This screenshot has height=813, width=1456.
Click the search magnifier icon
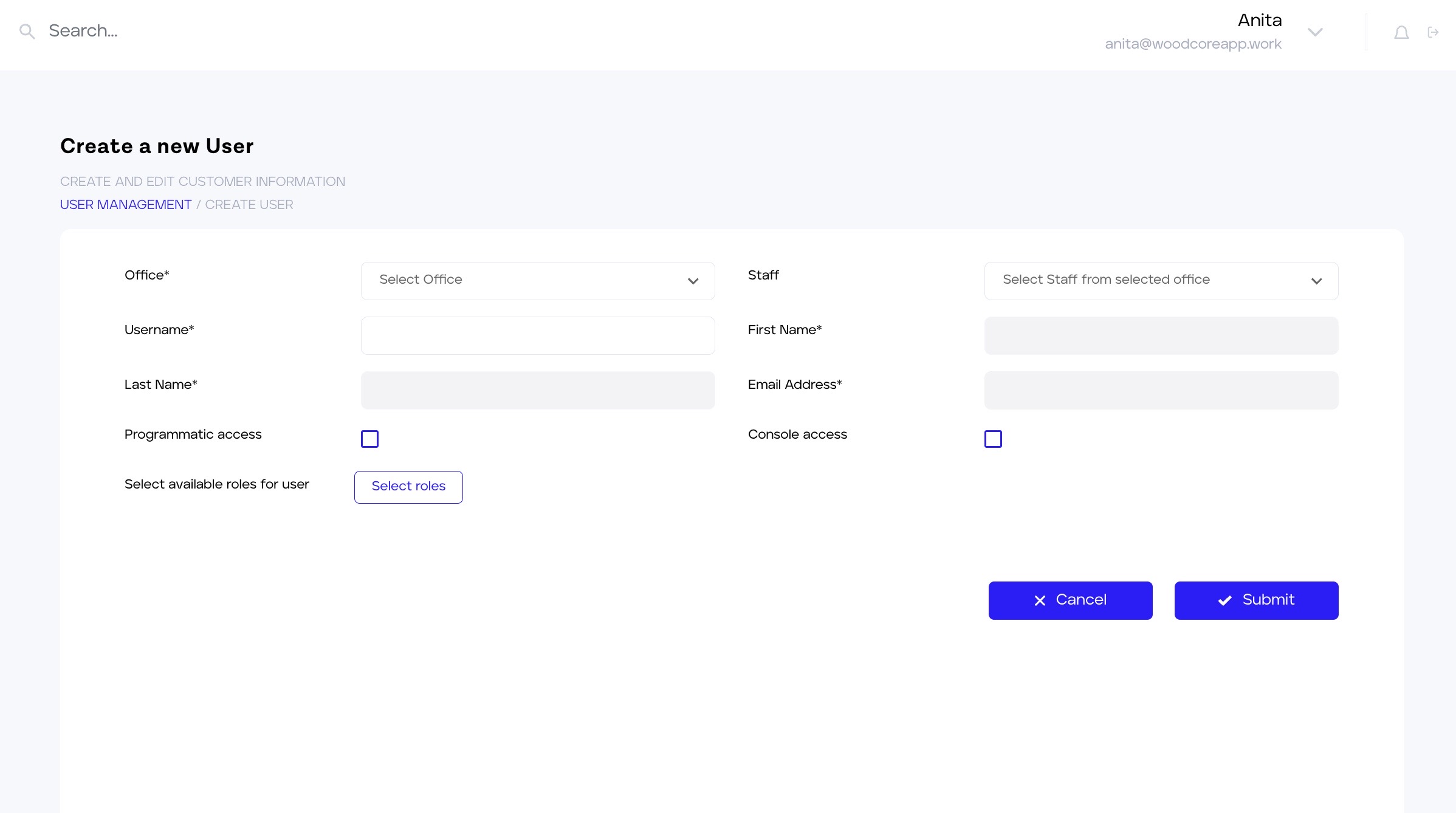27,31
